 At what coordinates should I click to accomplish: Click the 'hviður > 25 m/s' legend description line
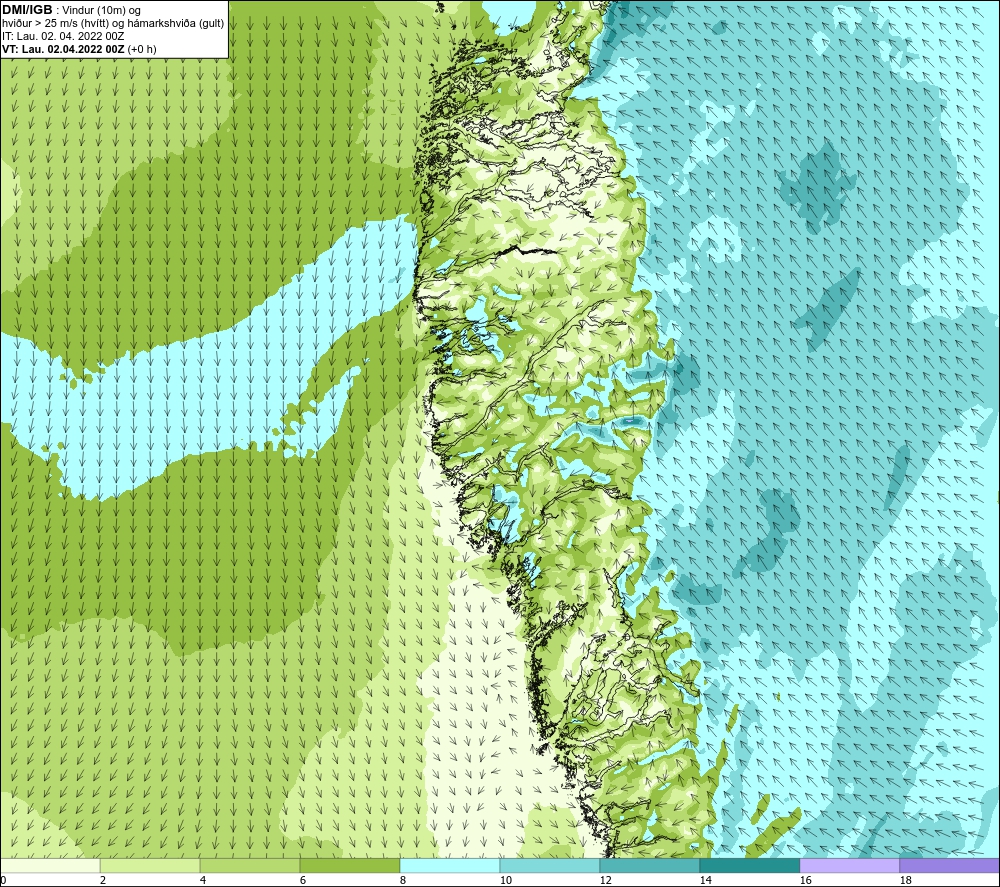tap(113, 24)
